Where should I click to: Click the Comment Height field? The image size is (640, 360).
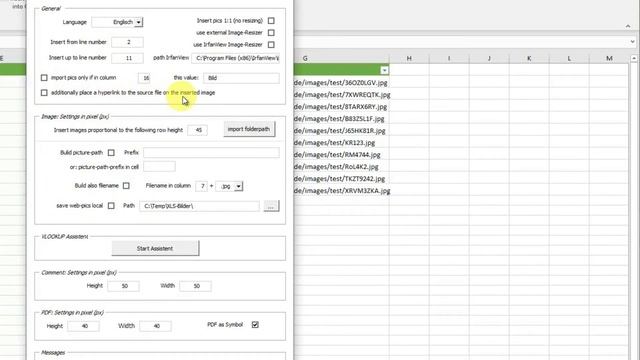click(124, 286)
